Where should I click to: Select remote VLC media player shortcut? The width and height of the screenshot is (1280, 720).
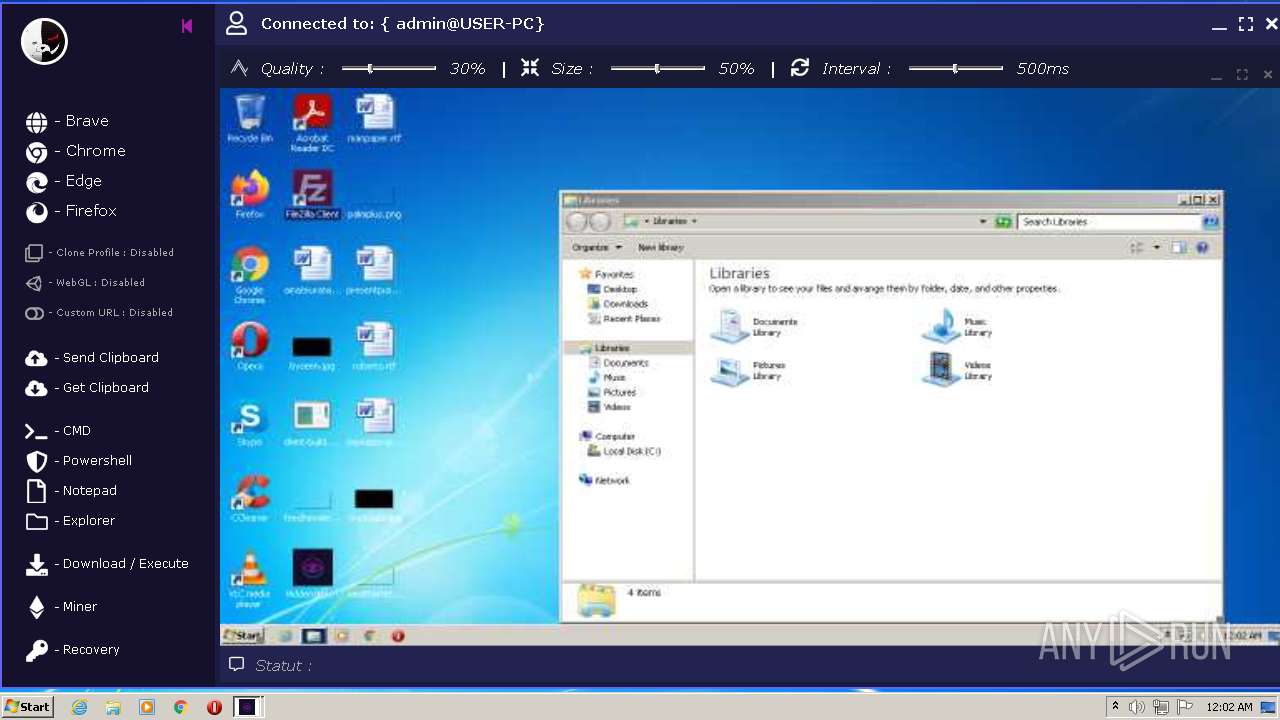(250, 579)
